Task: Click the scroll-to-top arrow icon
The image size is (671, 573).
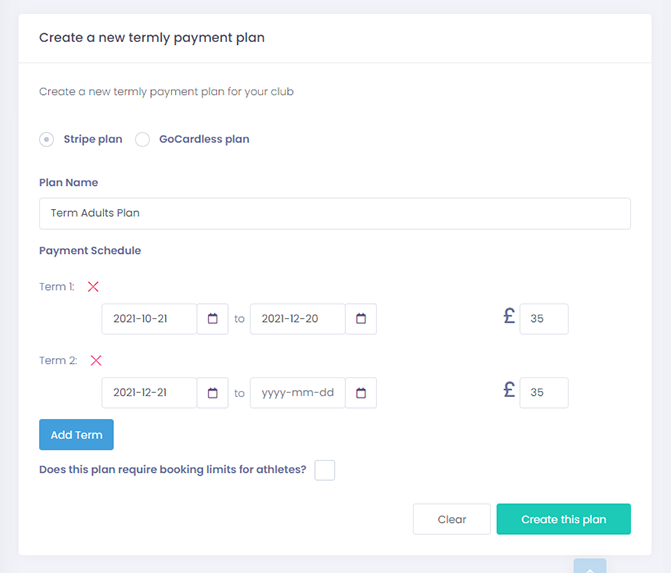Action: 590,567
